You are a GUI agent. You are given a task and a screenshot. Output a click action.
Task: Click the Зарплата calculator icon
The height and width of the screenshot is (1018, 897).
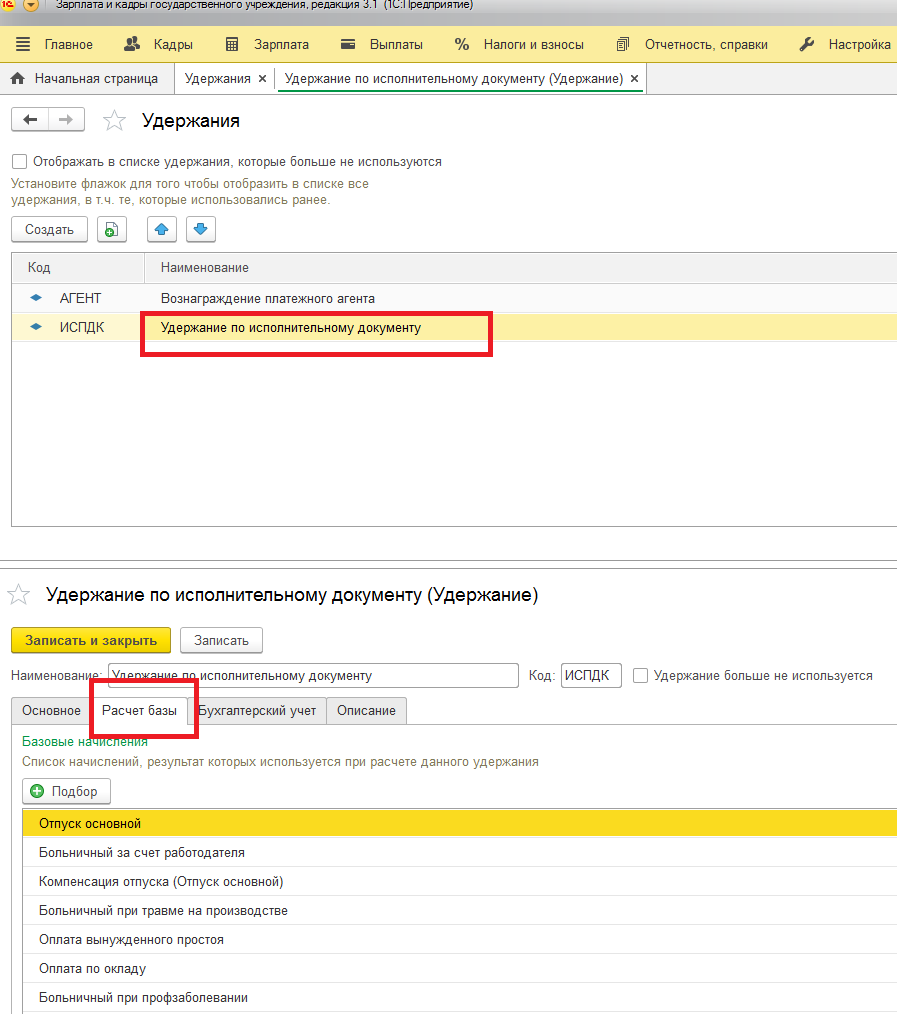232,44
